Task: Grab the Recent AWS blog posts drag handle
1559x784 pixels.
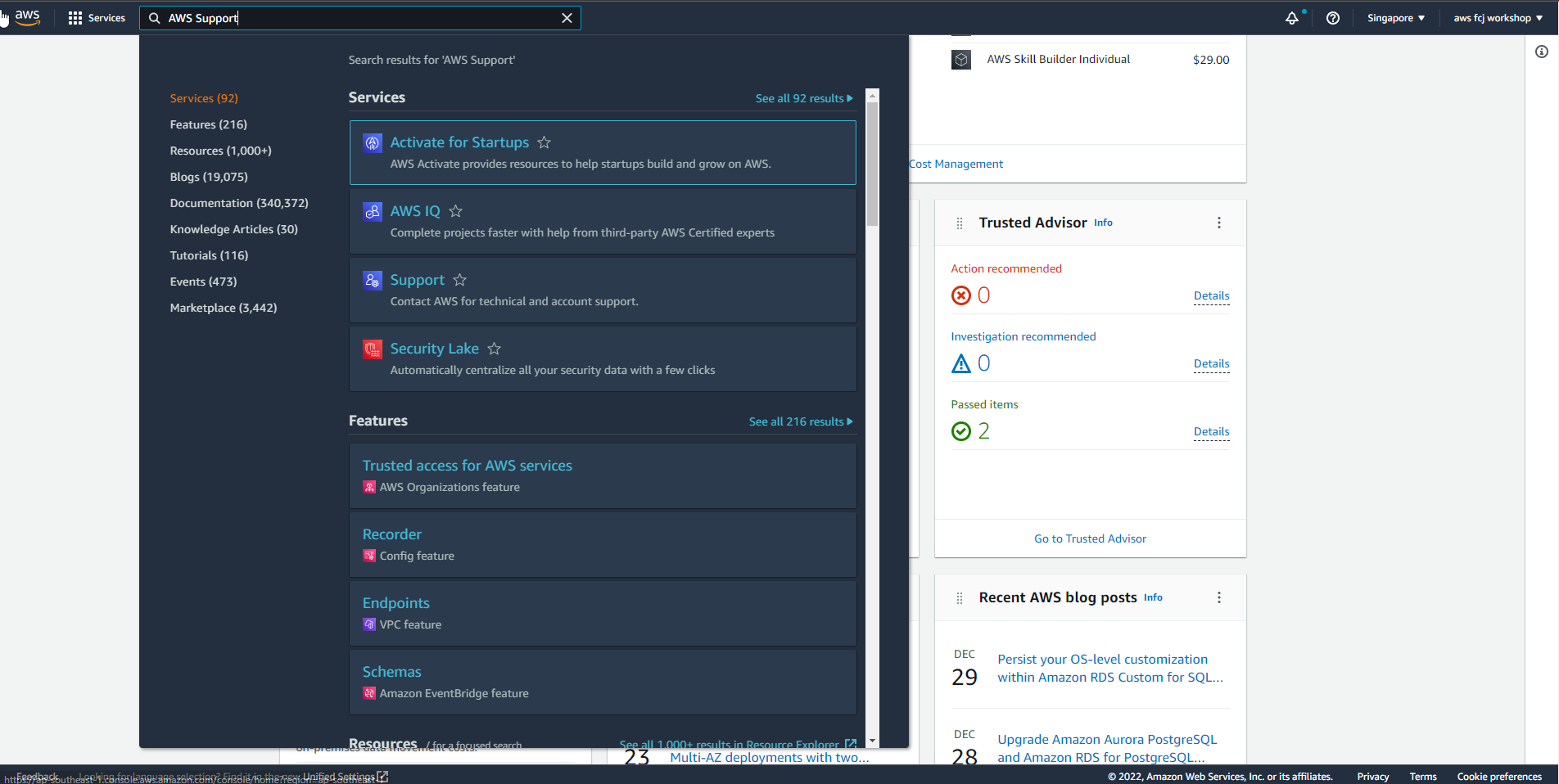Action: [960, 598]
